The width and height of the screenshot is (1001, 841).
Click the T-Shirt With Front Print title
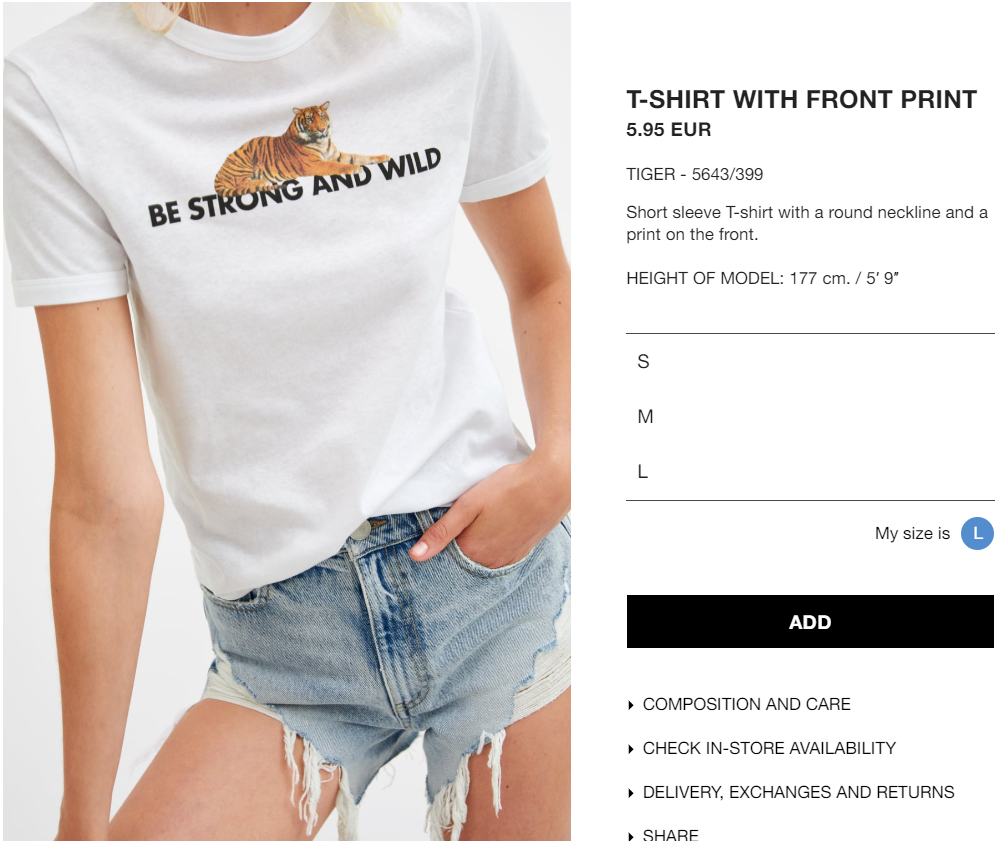pyautogui.click(x=801, y=100)
